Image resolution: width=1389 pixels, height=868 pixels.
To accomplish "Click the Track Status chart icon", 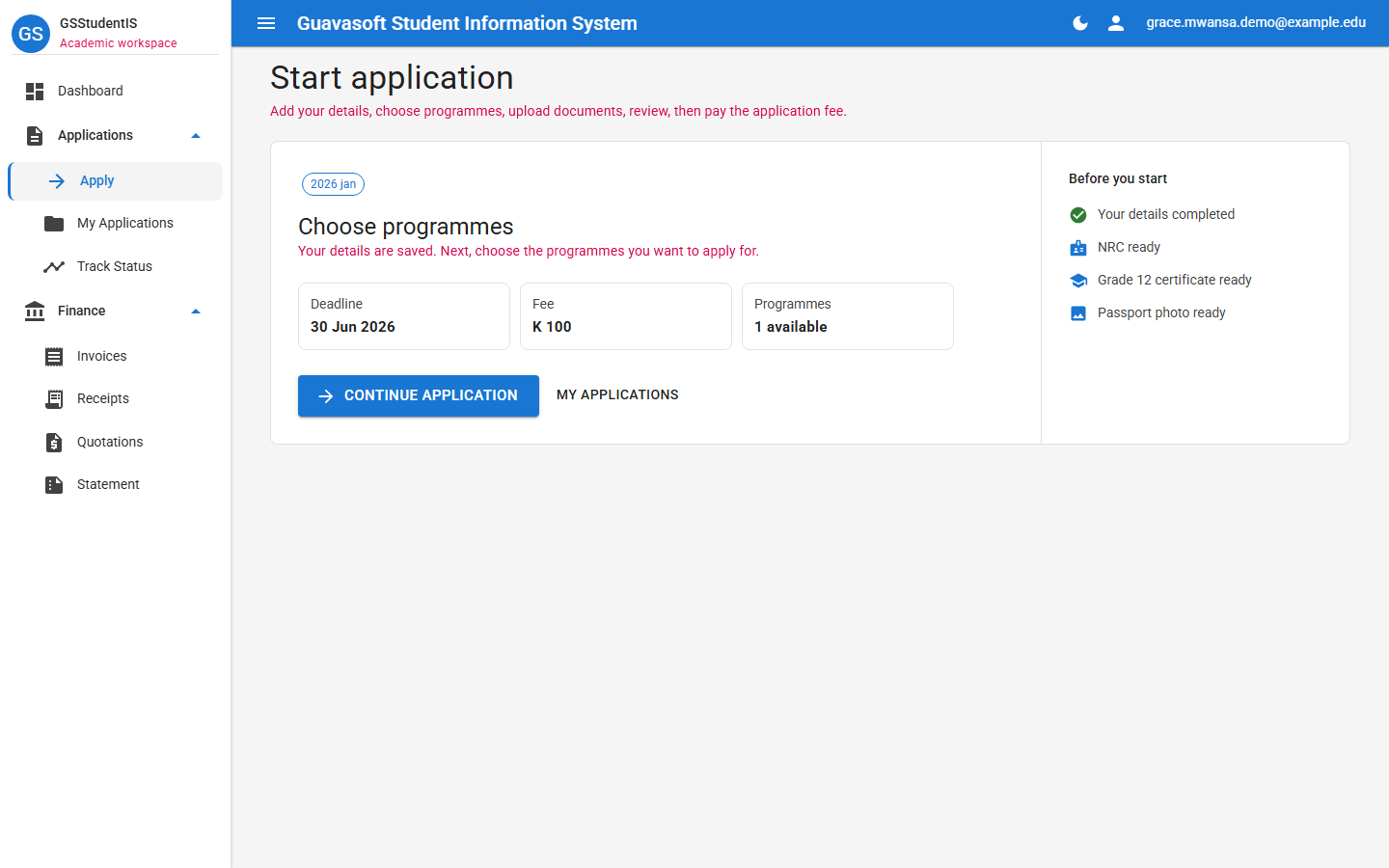I will pyautogui.click(x=54, y=267).
